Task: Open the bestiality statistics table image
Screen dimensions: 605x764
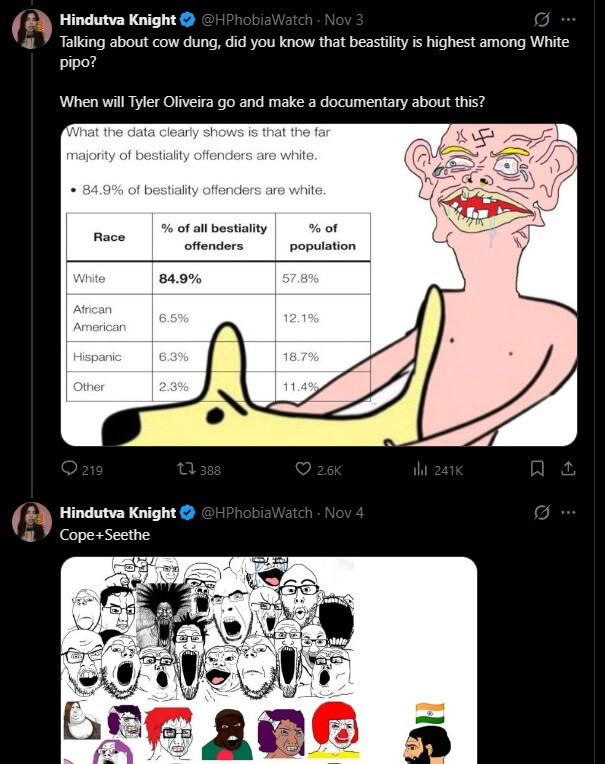Action: coord(319,285)
